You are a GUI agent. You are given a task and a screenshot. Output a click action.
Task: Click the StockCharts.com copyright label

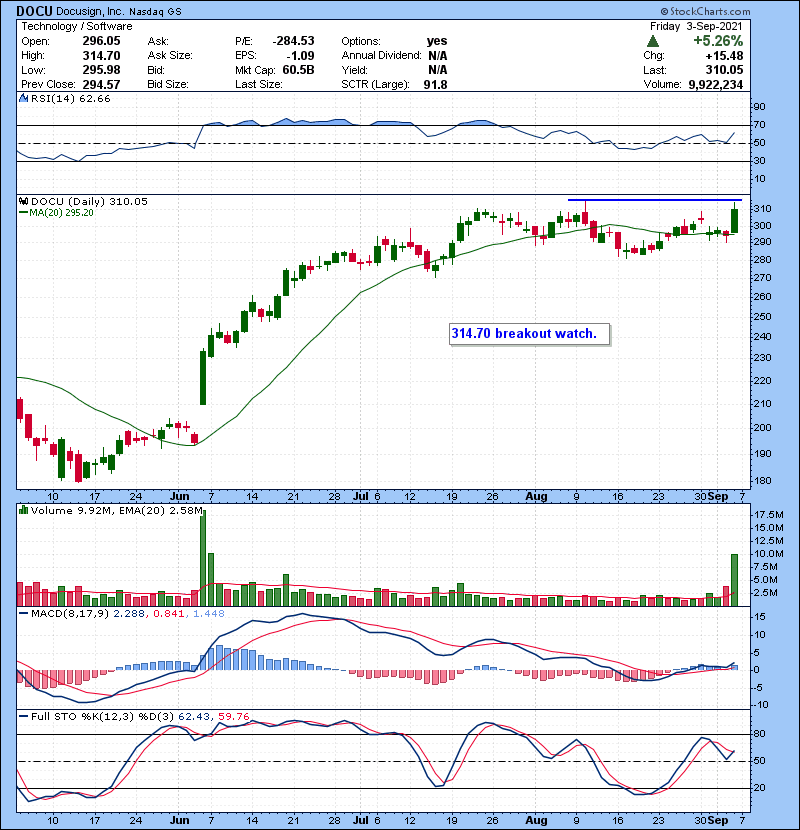(705, 11)
